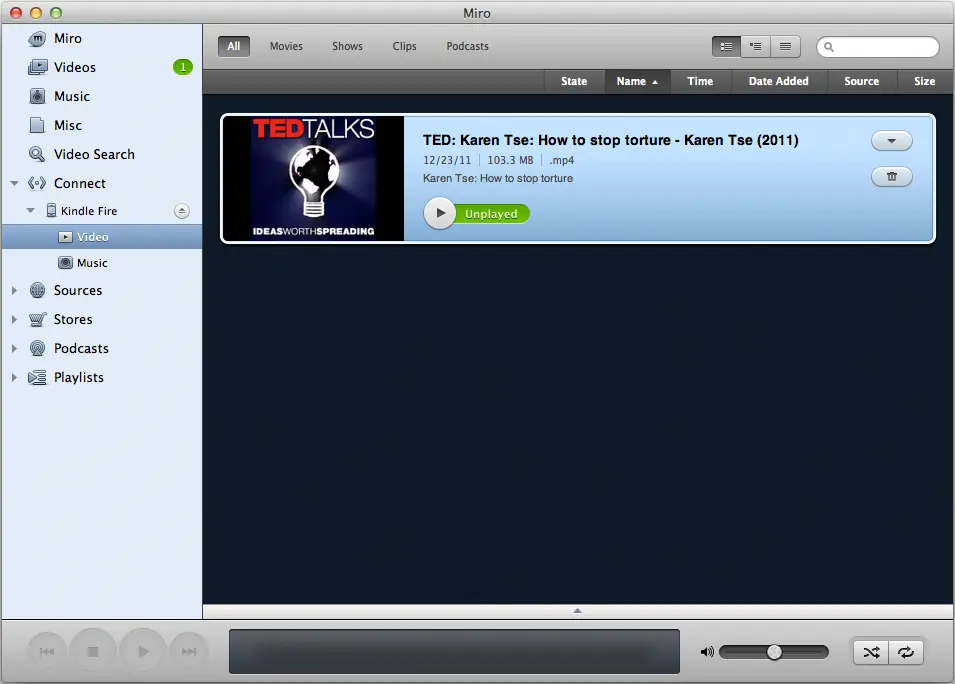This screenshot has width=955, height=684.
Task: Expand the Podcasts section
Action: click(x=14, y=348)
